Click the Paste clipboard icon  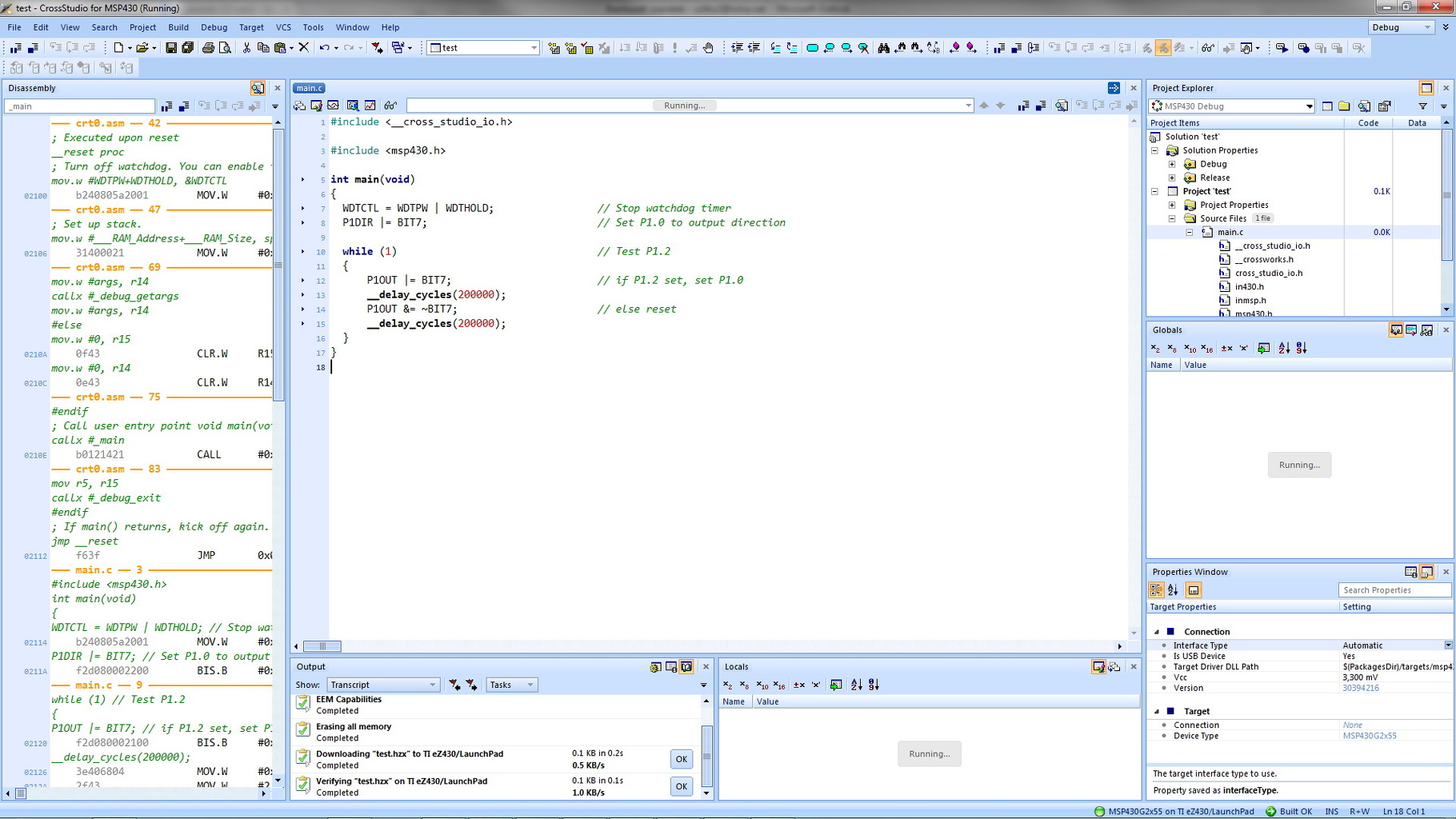point(280,48)
